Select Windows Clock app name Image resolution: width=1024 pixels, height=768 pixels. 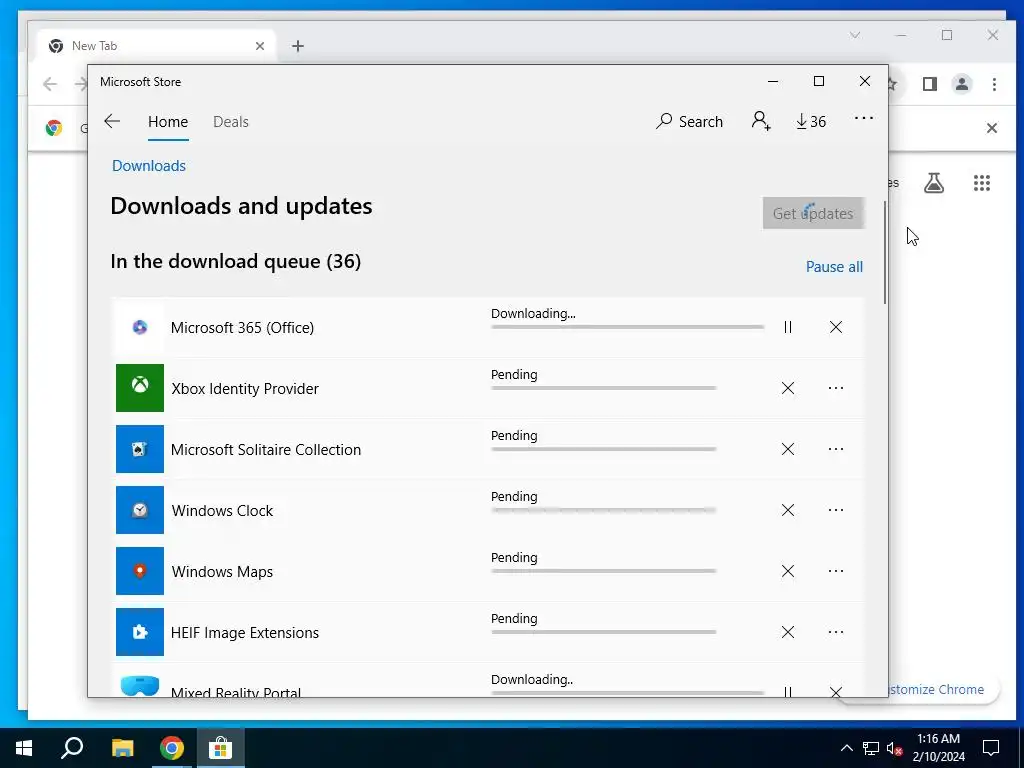(222, 511)
